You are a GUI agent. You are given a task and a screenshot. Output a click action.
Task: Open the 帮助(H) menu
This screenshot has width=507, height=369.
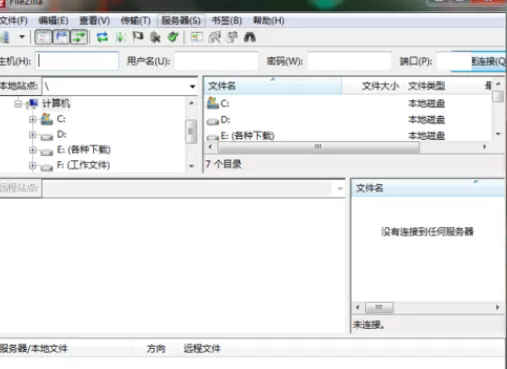pos(269,21)
